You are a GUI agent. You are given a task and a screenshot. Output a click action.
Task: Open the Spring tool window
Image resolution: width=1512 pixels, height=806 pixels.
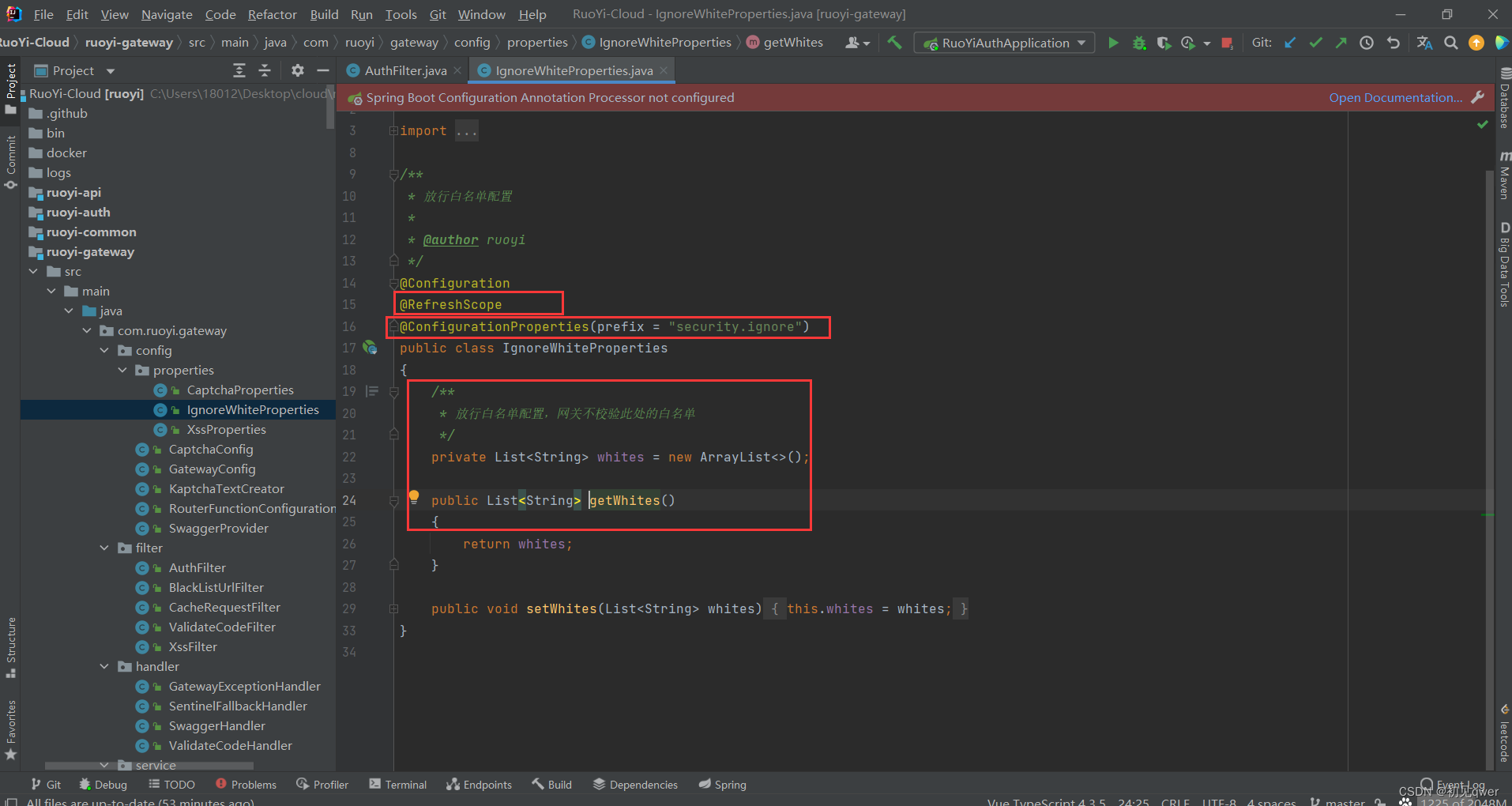(x=722, y=784)
